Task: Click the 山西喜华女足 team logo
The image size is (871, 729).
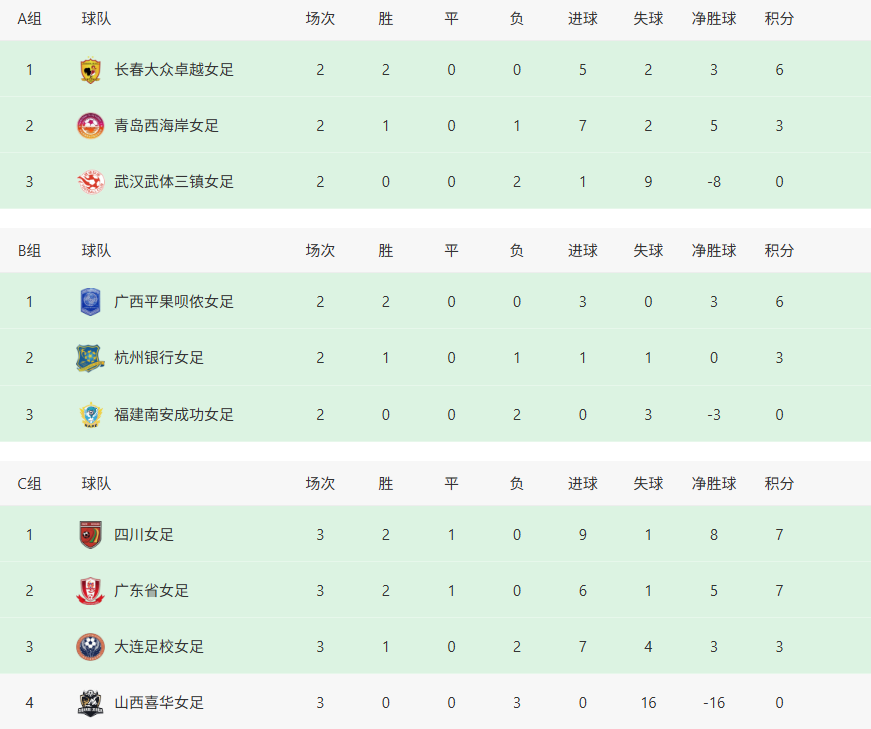Action: [x=91, y=703]
